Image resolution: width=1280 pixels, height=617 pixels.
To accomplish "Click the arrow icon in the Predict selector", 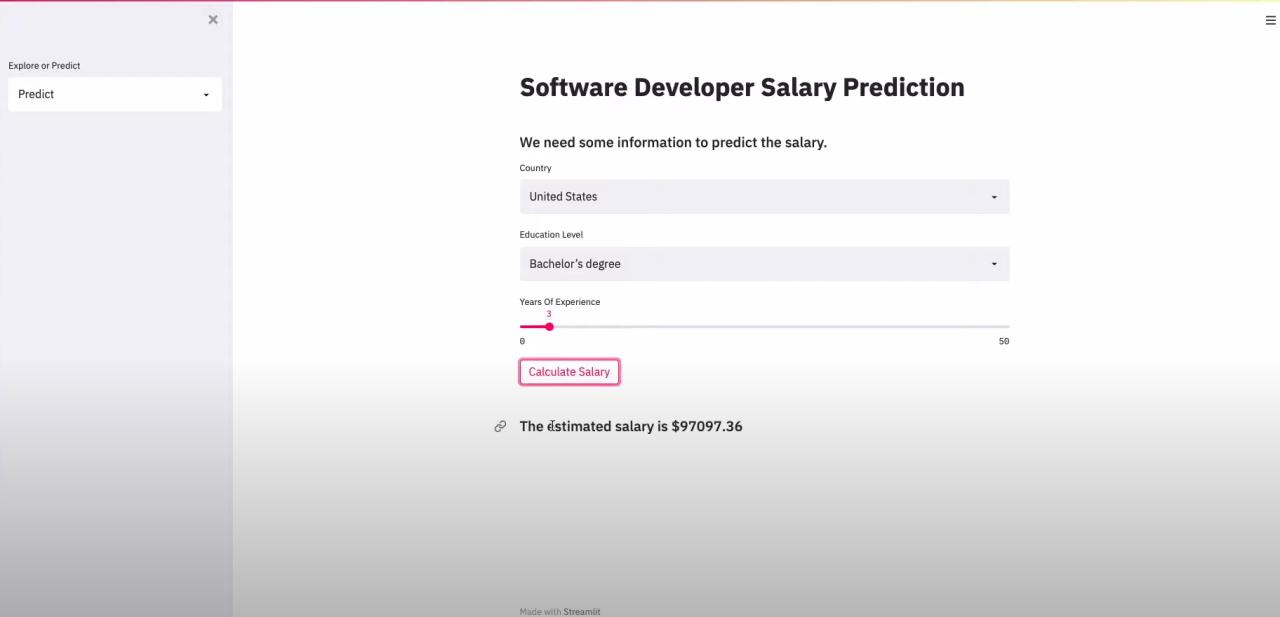I will tap(206, 95).
